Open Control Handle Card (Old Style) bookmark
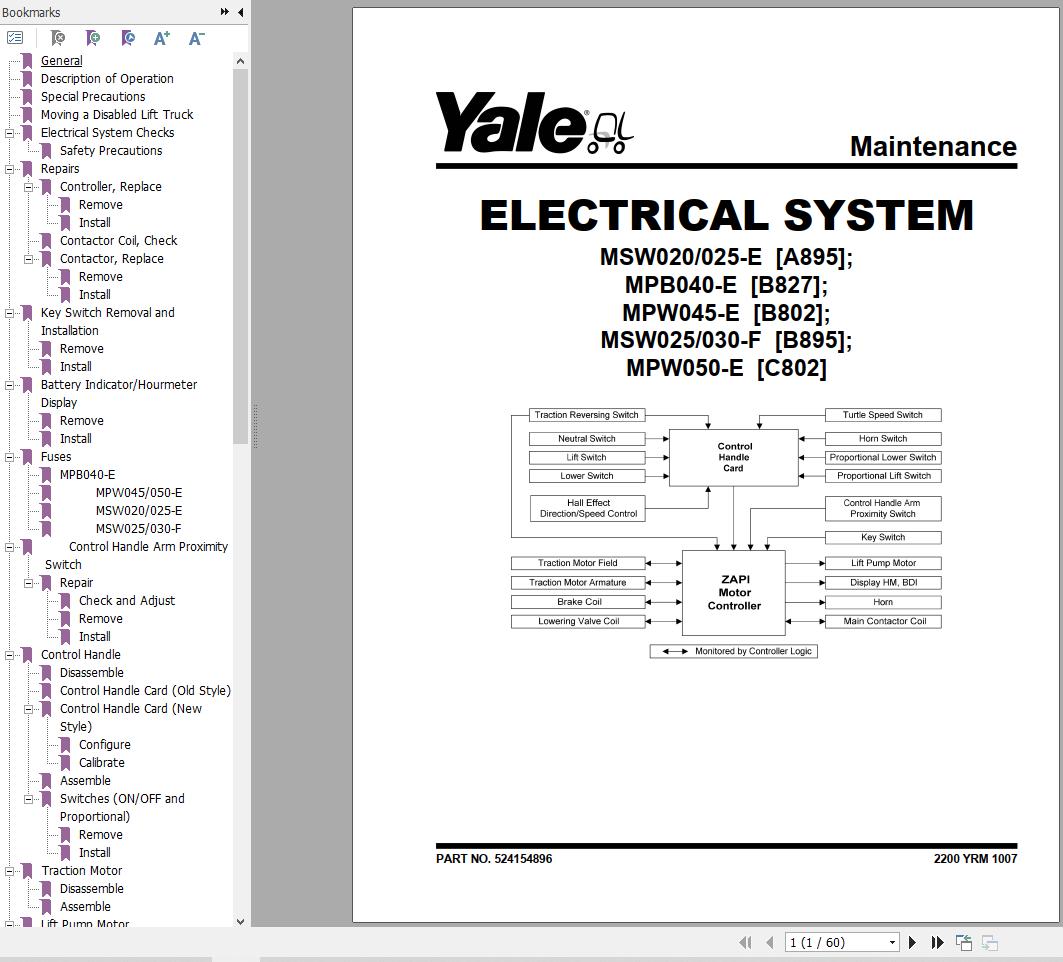 (x=145, y=691)
